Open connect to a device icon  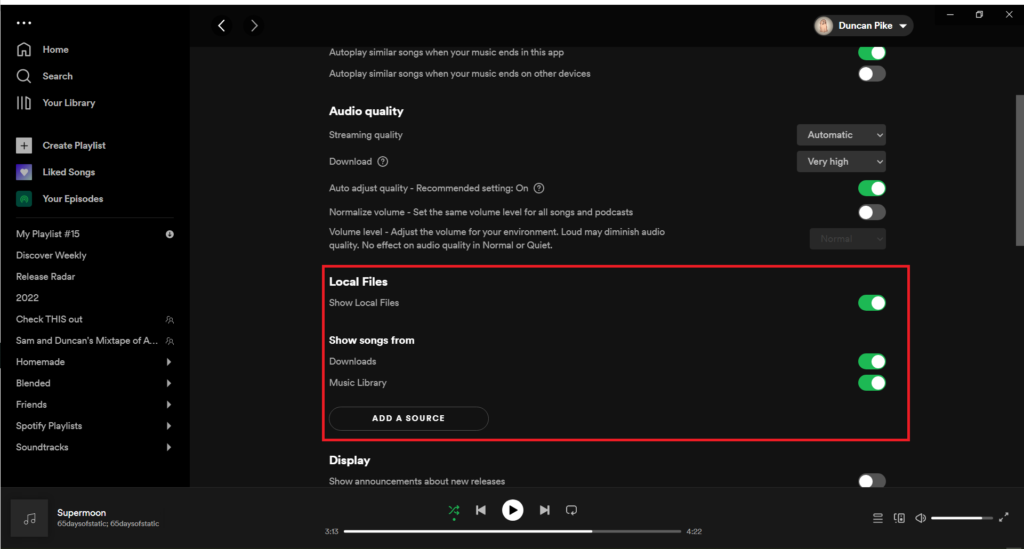[899, 518]
